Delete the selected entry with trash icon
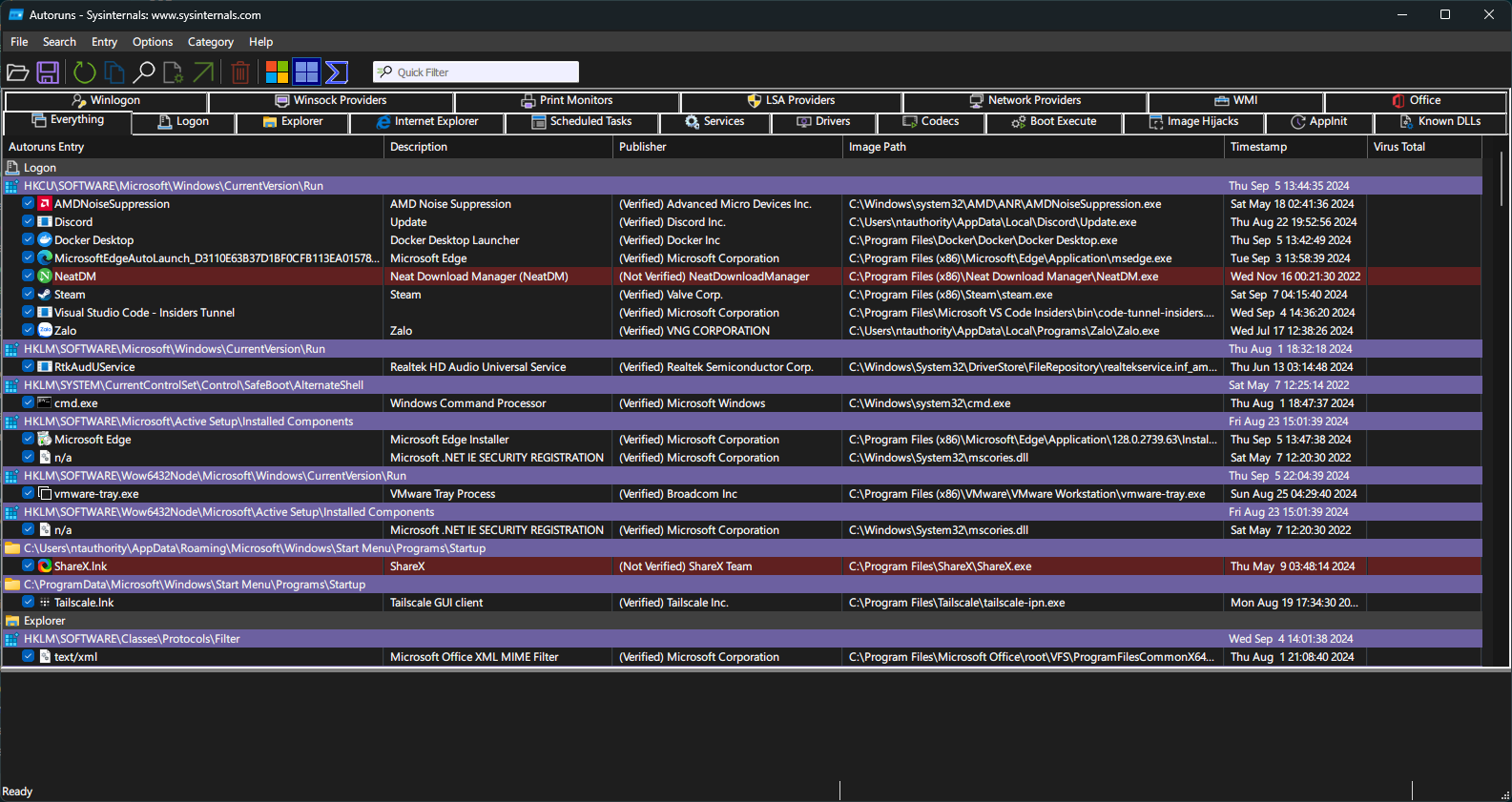1512x802 pixels. pos(240,72)
